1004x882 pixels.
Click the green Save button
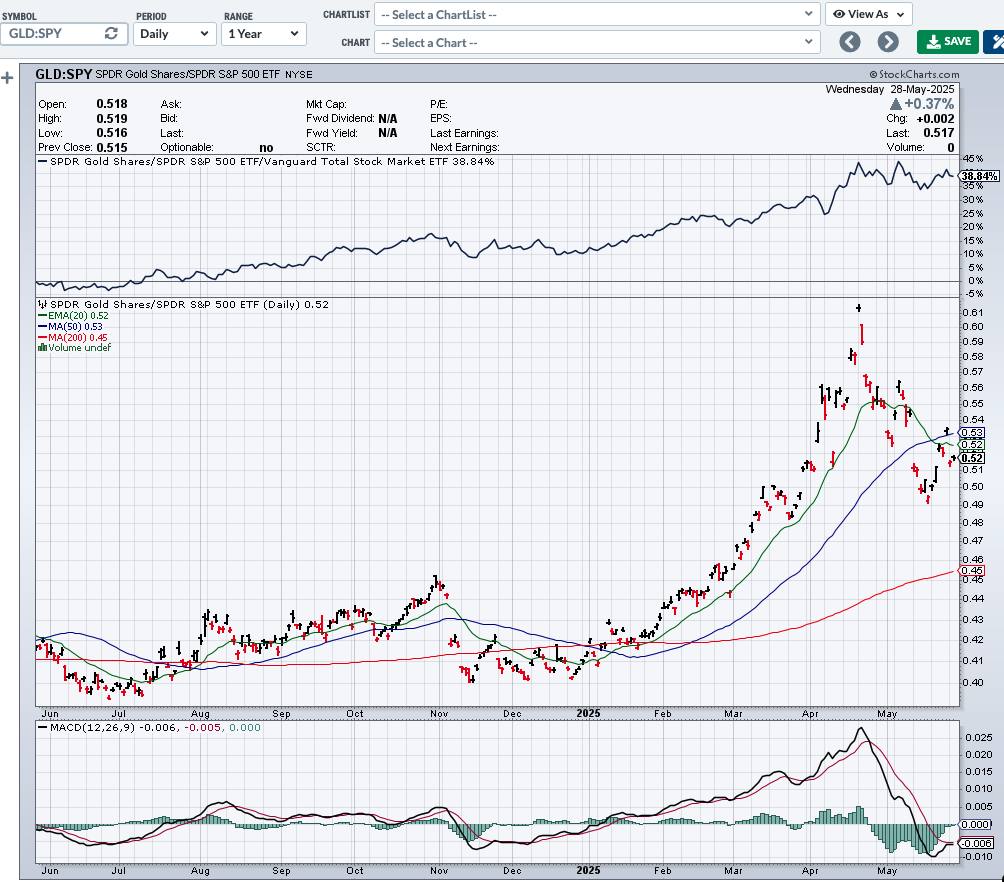click(x=948, y=42)
